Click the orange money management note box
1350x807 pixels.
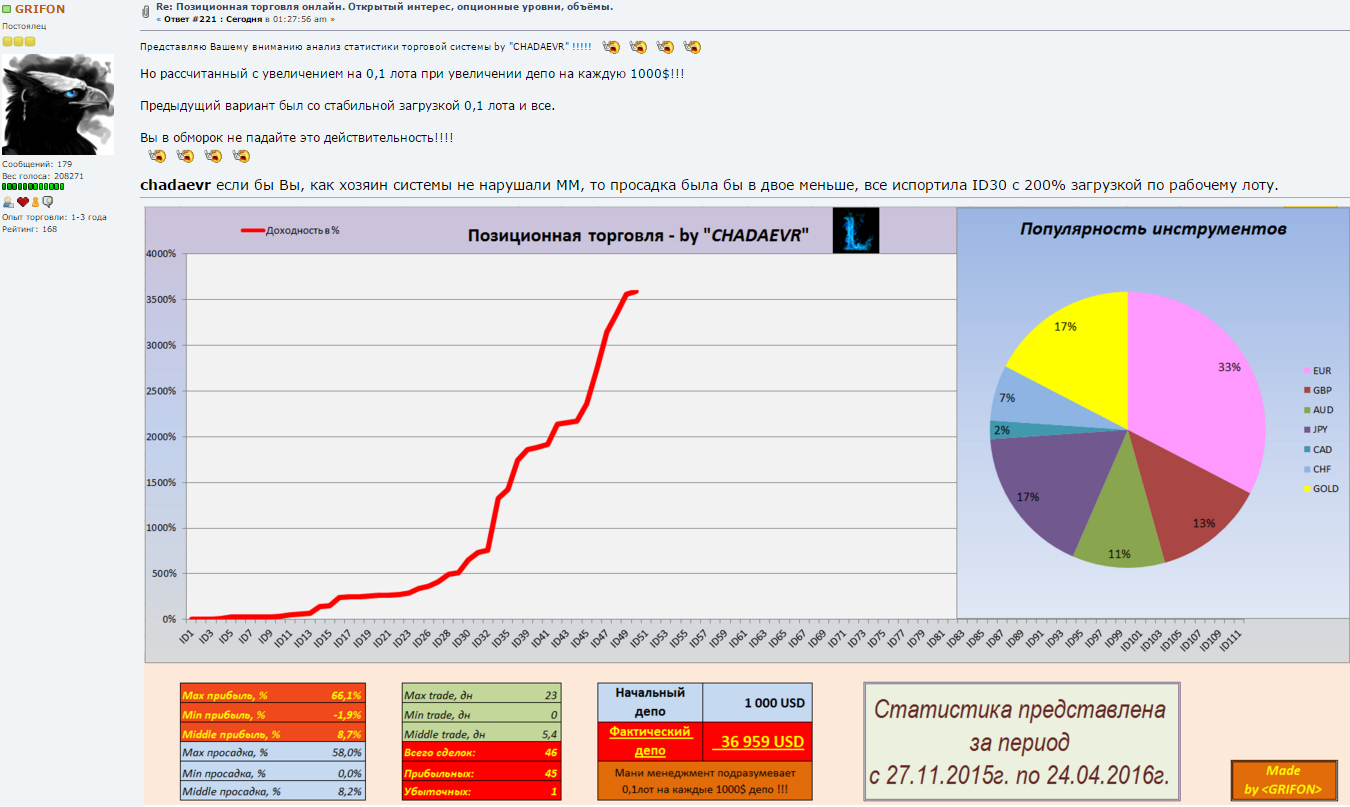(x=705, y=781)
